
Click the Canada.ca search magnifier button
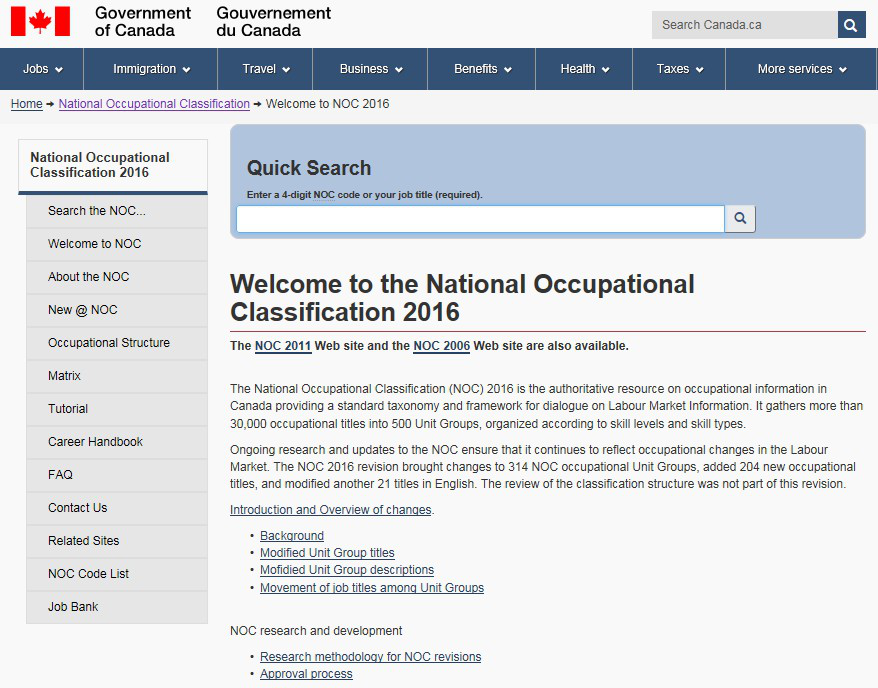click(x=851, y=25)
